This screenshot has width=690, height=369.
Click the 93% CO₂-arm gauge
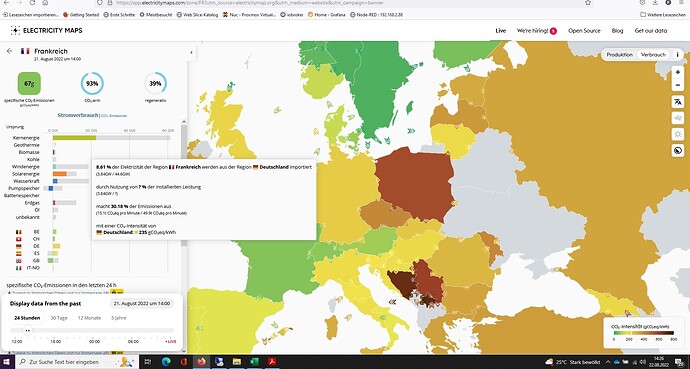click(92, 84)
